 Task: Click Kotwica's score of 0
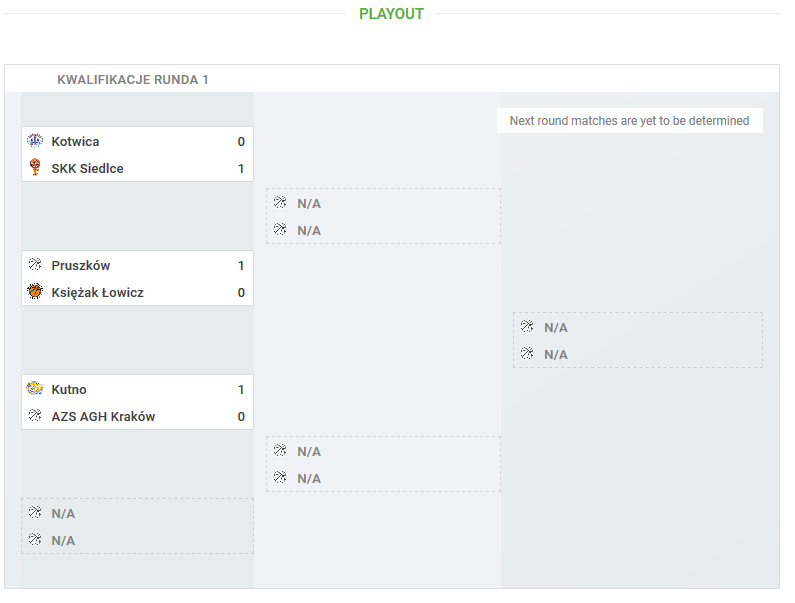(x=241, y=141)
